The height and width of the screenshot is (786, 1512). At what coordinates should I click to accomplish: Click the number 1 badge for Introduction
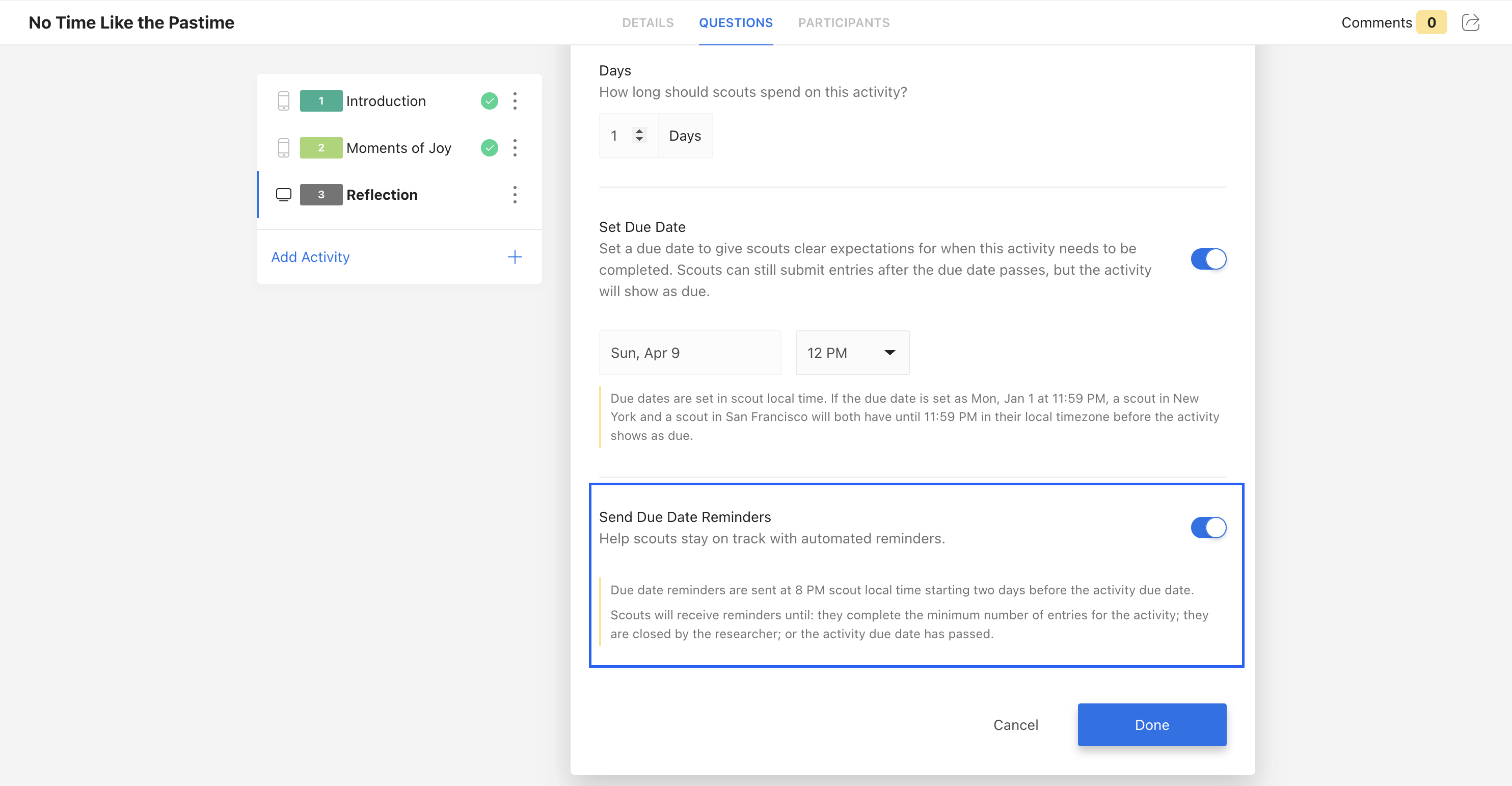pos(321,101)
